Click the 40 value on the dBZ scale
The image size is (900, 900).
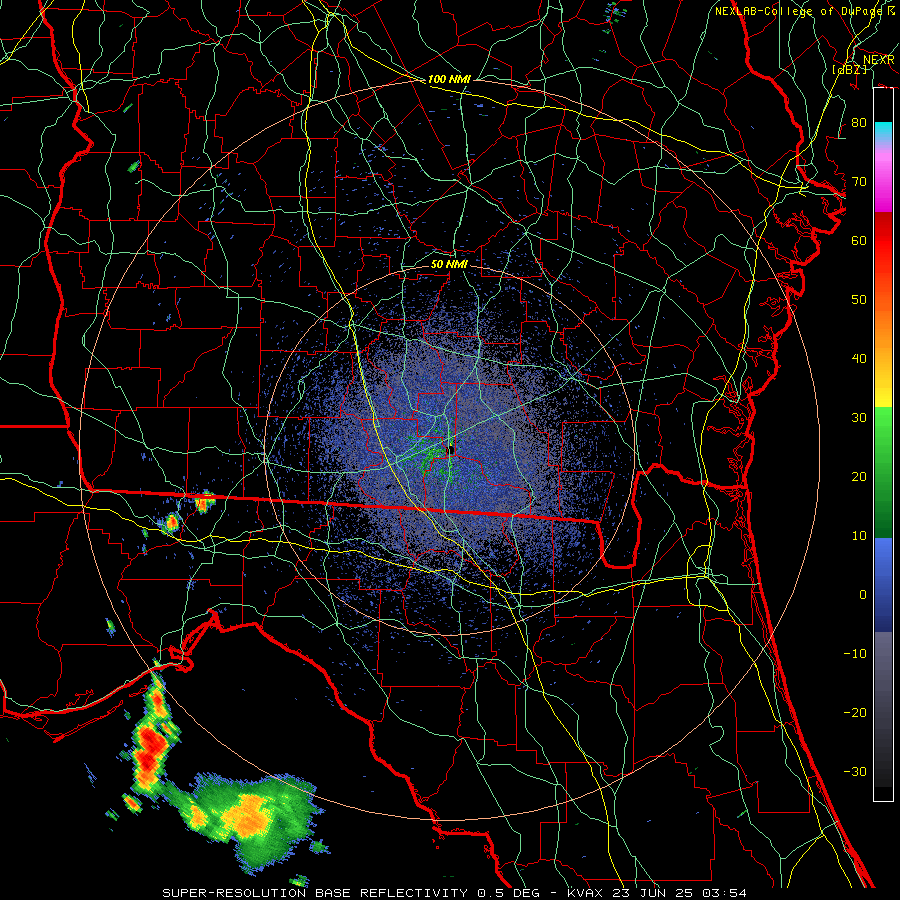coord(859,359)
